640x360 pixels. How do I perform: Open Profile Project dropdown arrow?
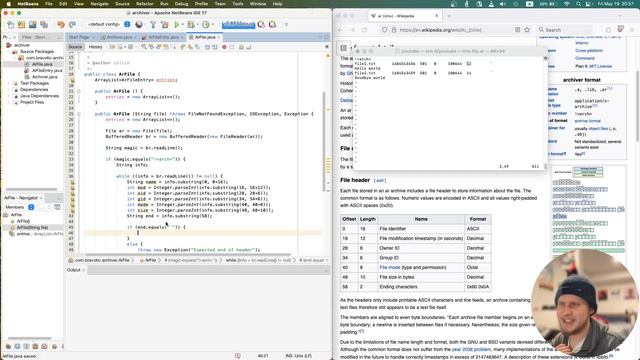212,24
